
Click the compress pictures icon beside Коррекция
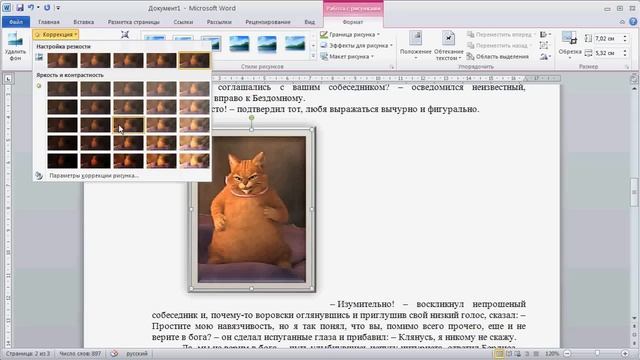(x=125, y=35)
